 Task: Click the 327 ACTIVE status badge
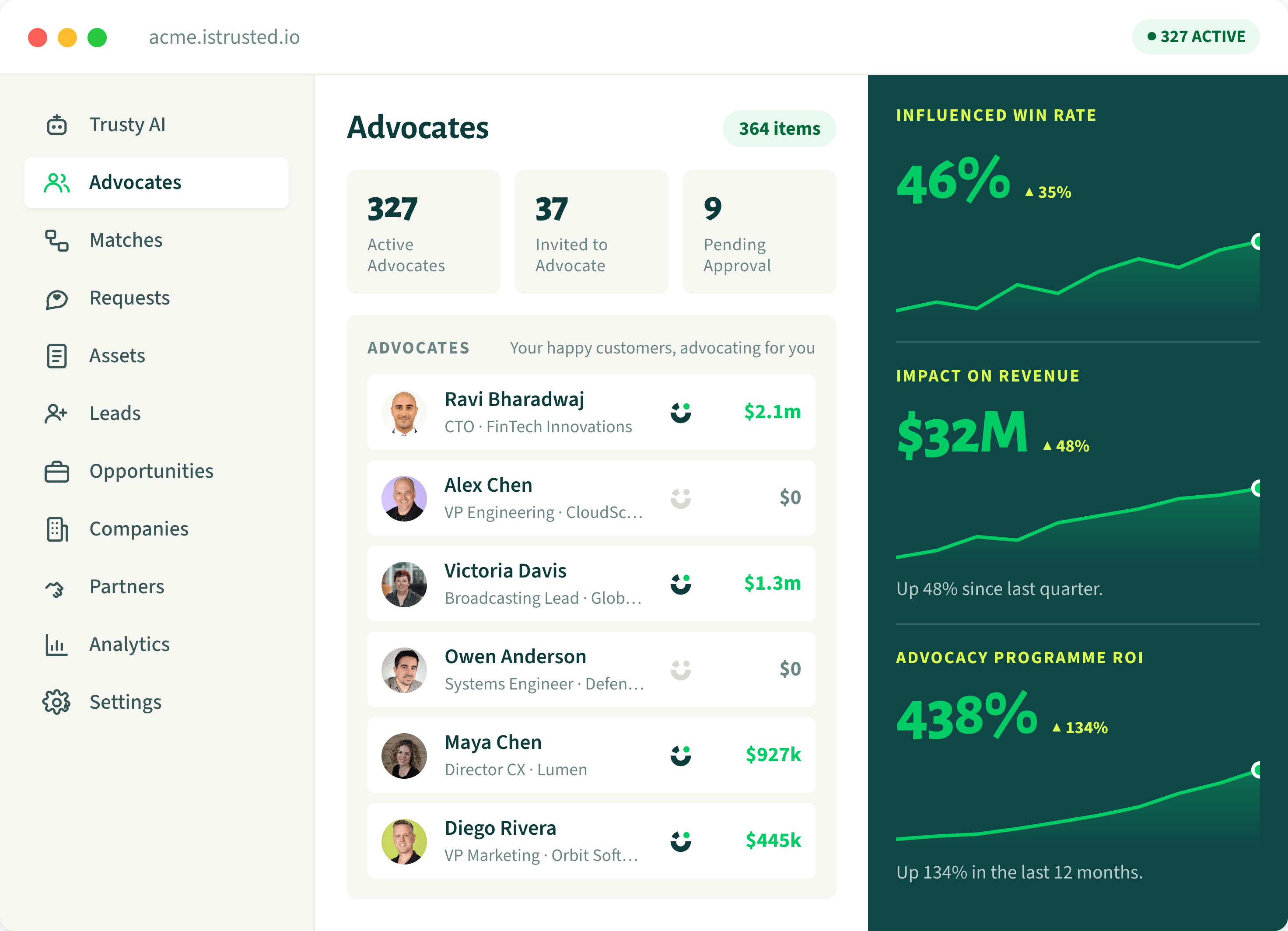(1196, 37)
